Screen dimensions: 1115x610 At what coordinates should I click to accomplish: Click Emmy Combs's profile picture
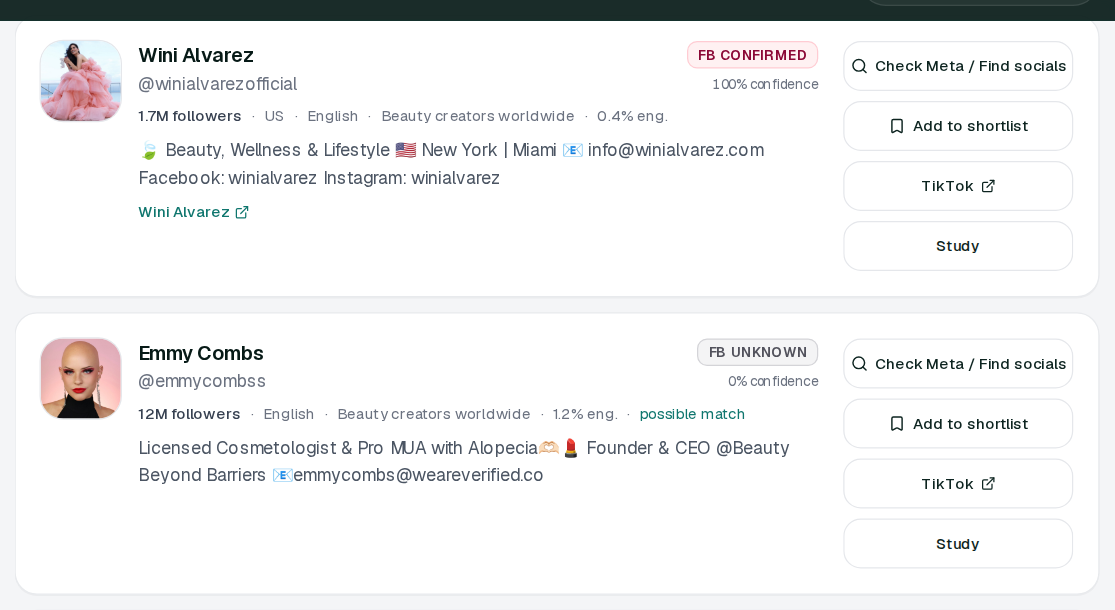click(x=80, y=378)
